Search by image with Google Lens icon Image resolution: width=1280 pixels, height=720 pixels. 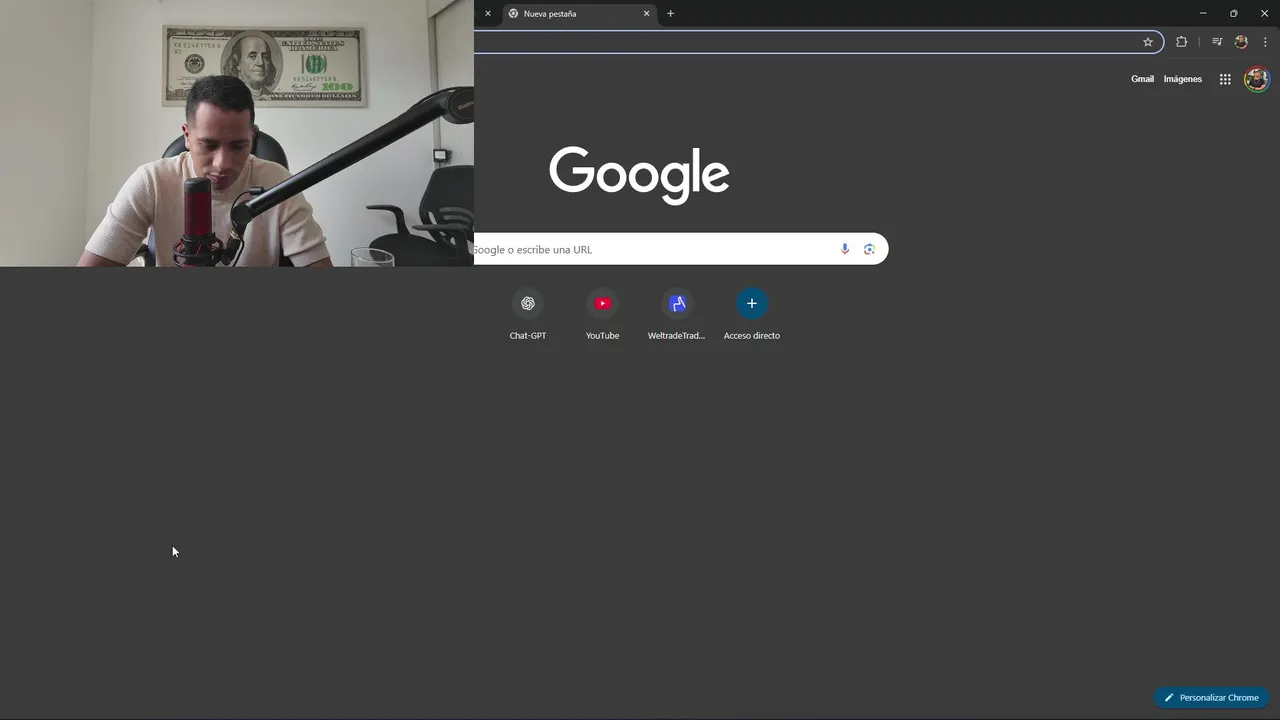click(869, 249)
